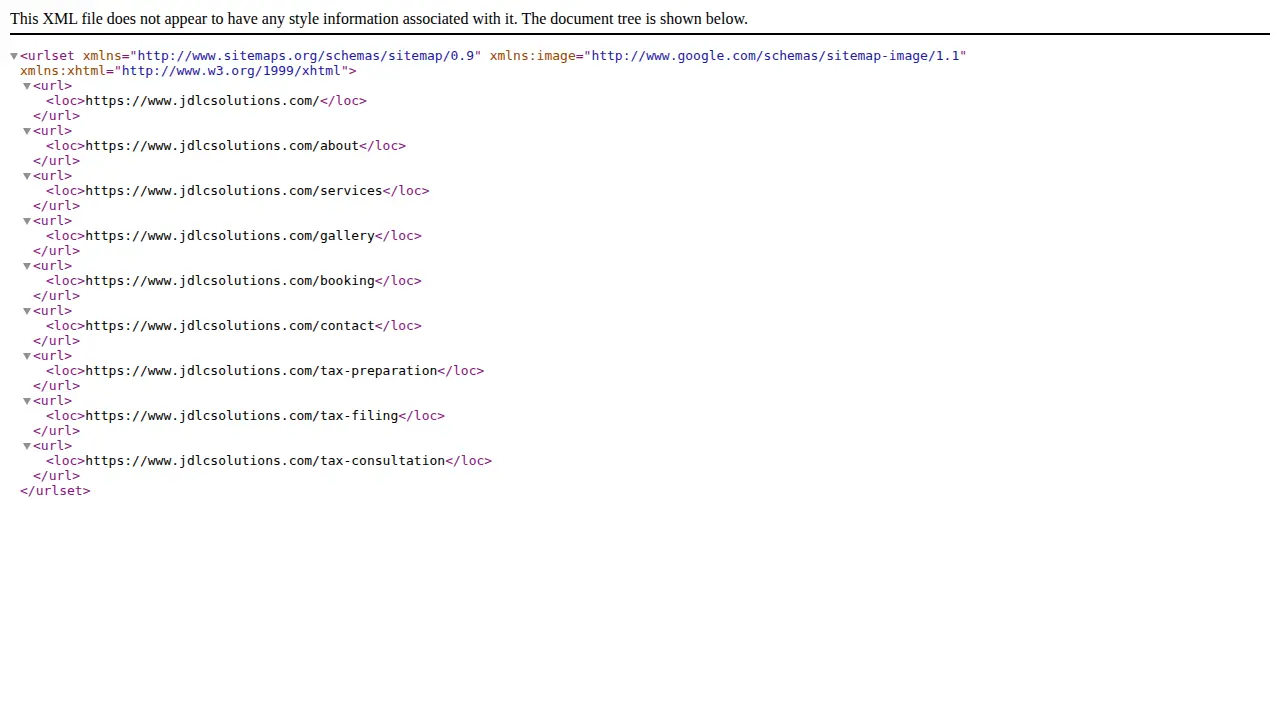Click the closing </urlset> tag
The height and width of the screenshot is (720, 1280).
(x=55, y=491)
